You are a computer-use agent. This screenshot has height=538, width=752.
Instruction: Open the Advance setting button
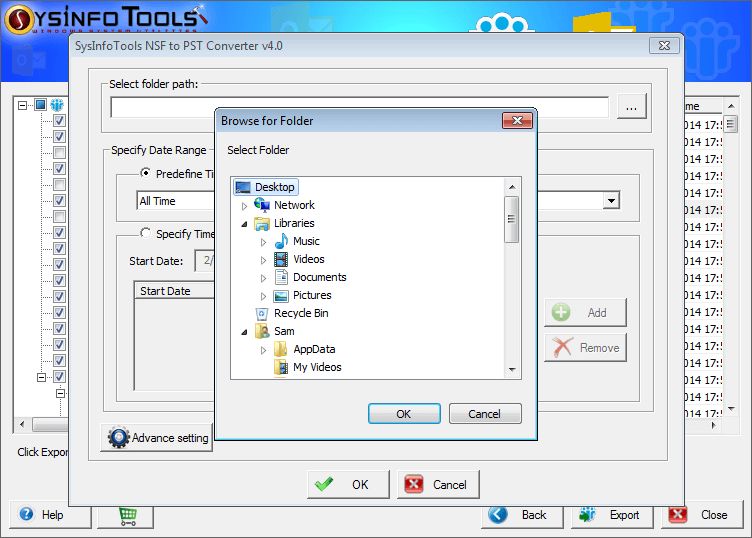pyautogui.click(x=156, y=437)
